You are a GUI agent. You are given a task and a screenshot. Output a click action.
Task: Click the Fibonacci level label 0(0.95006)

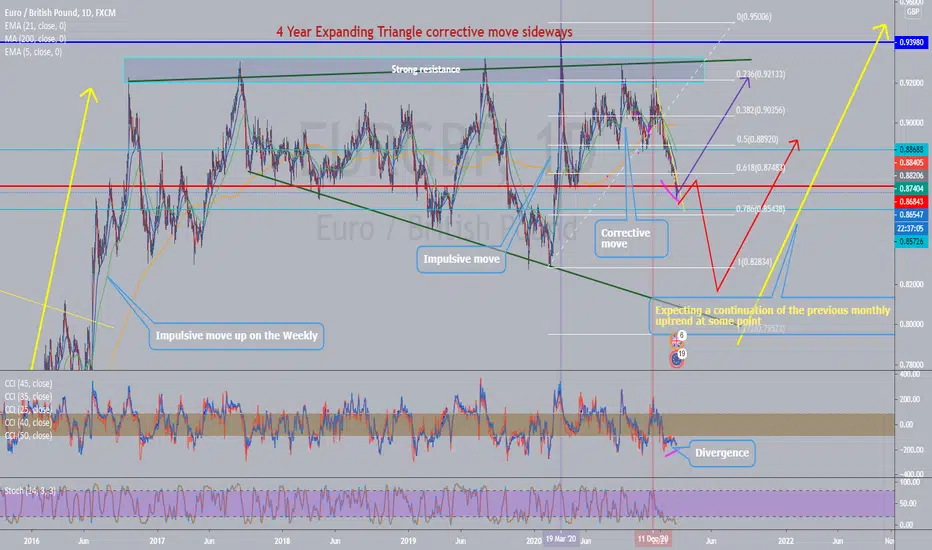pyautogui.click(x=754, y=17)
